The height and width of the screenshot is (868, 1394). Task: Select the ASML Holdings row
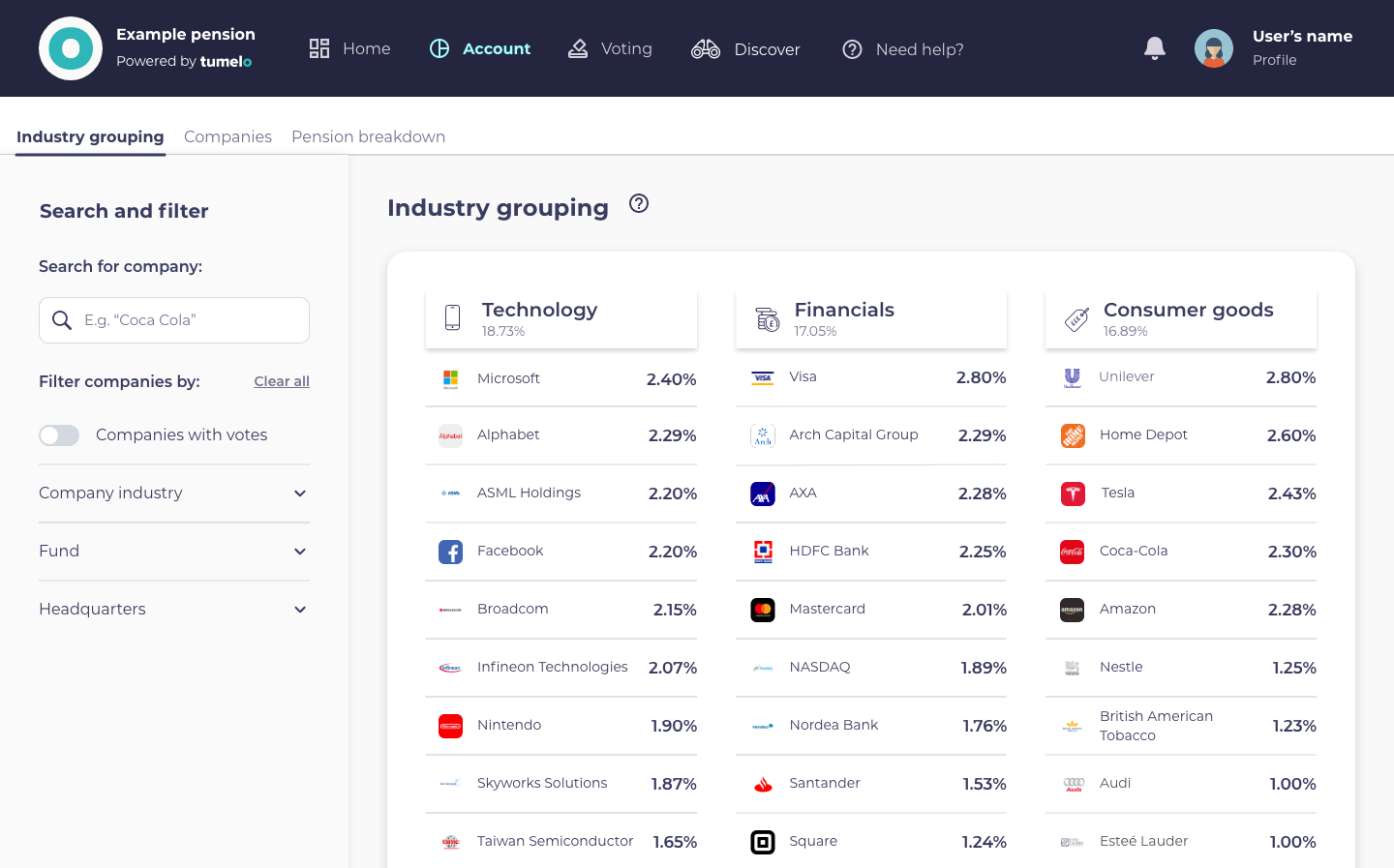pos(561,494)
